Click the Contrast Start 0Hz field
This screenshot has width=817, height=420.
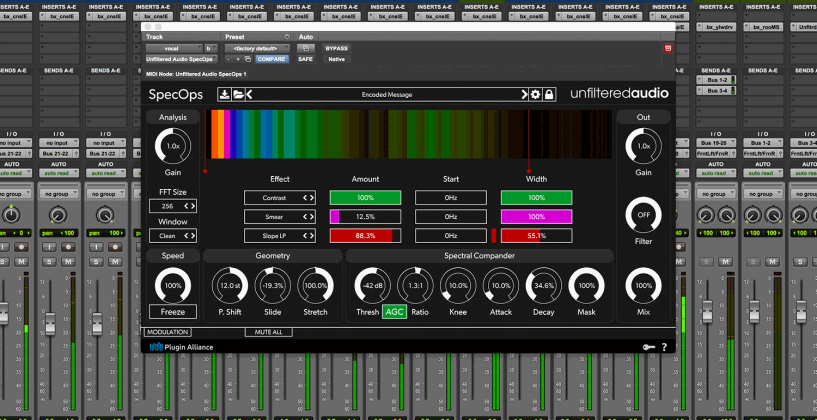451,198
